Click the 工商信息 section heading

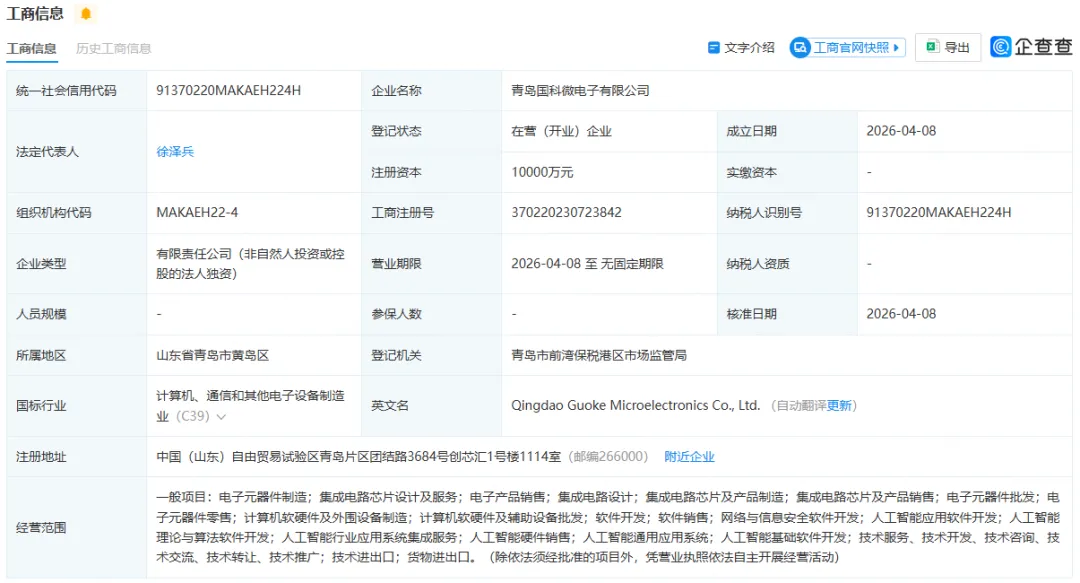click(35, 13)
